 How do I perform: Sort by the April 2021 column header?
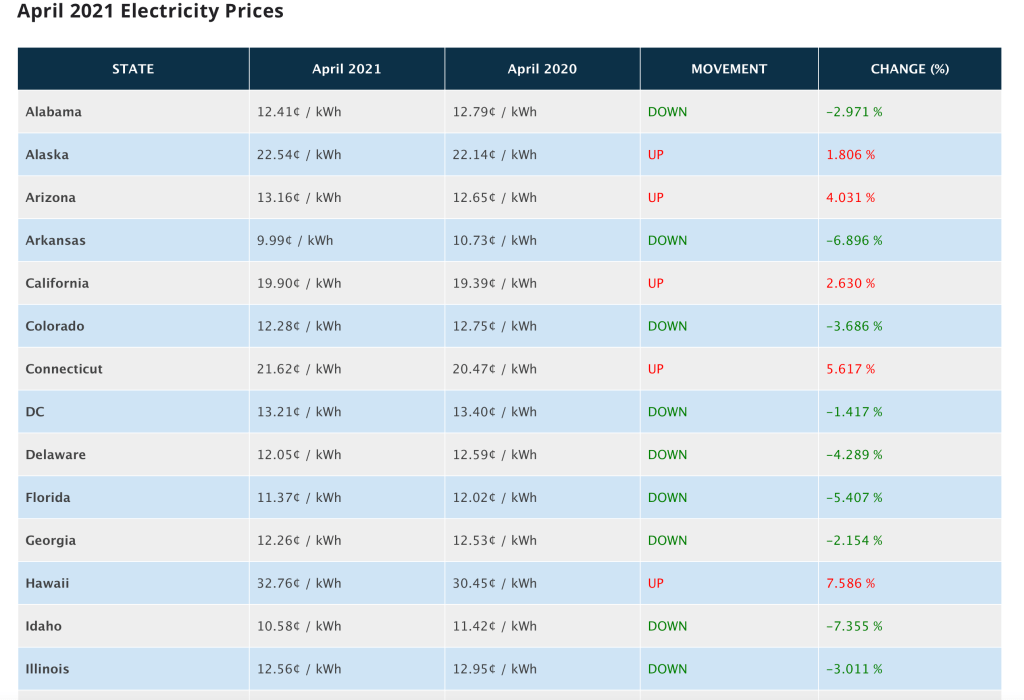[x=346, y=69]
